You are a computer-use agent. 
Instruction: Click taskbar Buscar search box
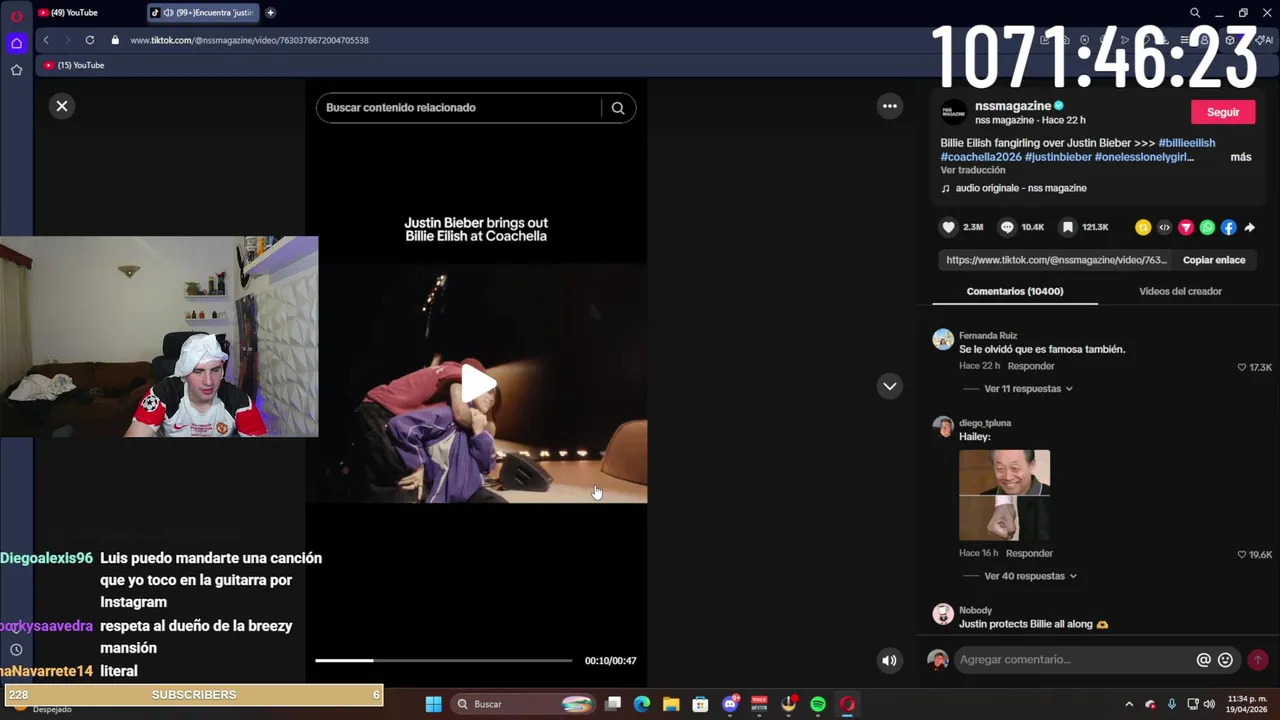[x=523, y=704]
